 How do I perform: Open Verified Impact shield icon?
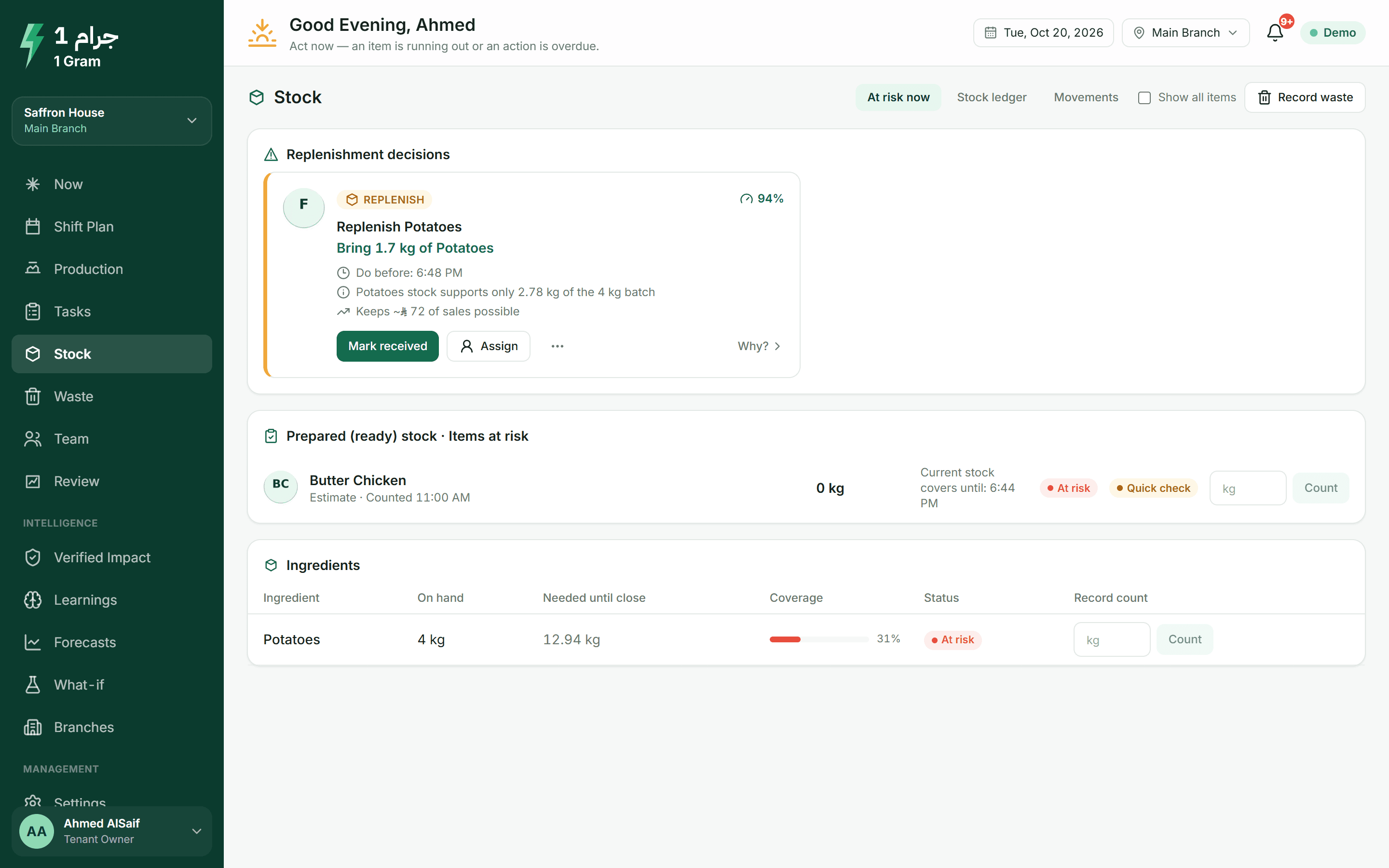click(33, 557)
